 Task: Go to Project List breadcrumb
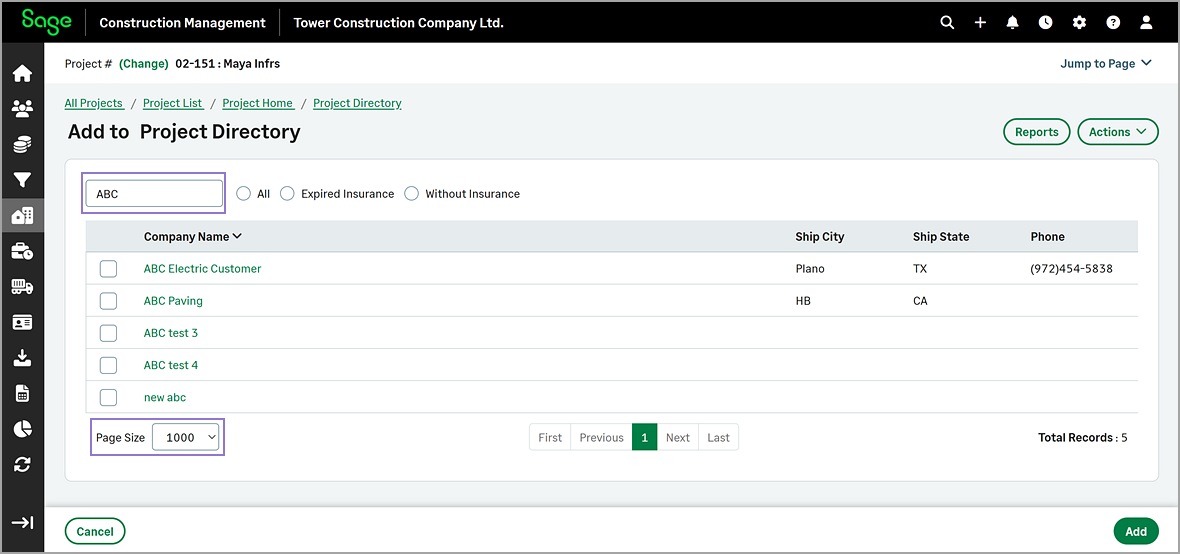(x=173, y=103)
